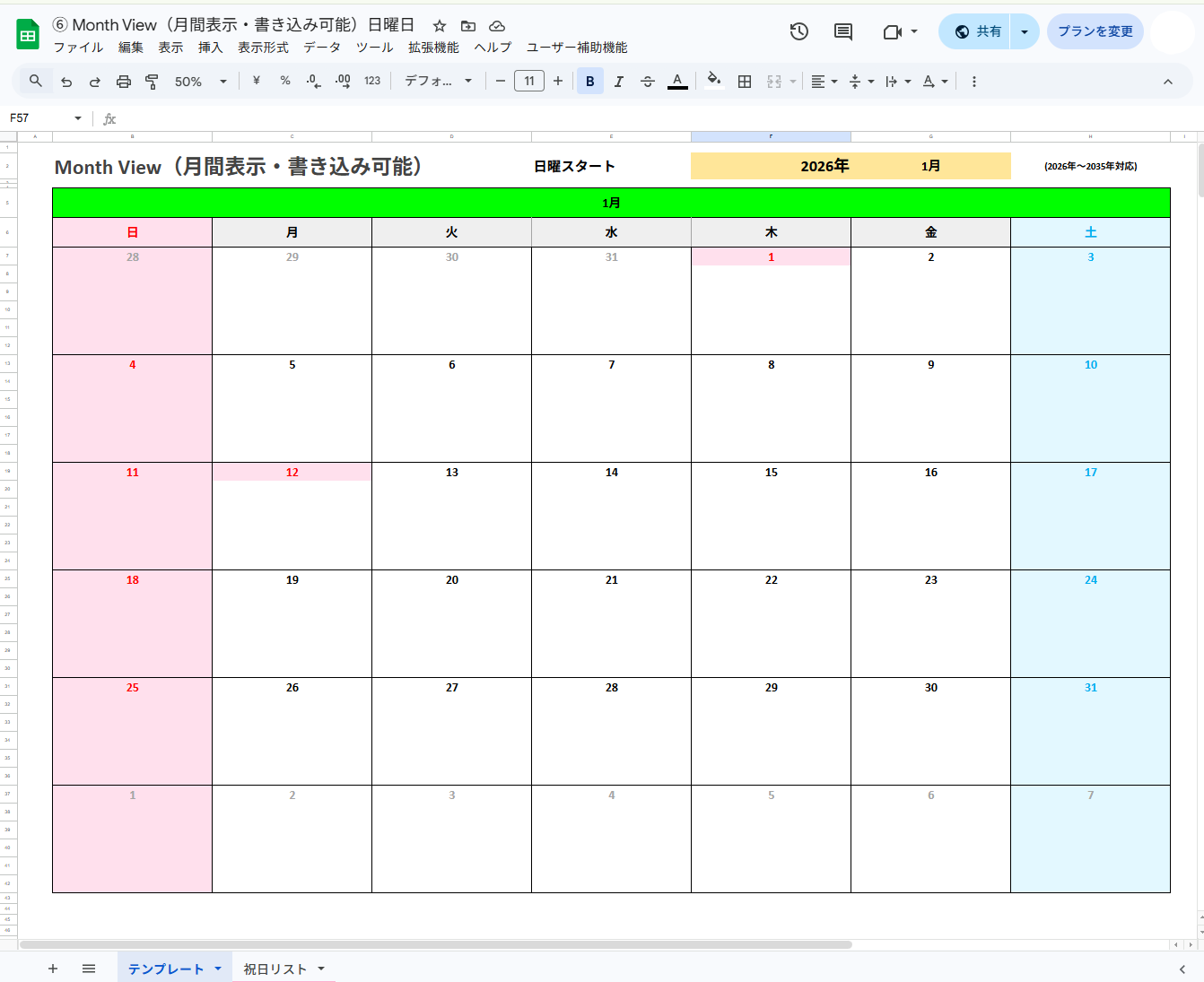Enable italic formatting
The height and width of the screenshot is (982, 1204).
[x=619, y=81]
